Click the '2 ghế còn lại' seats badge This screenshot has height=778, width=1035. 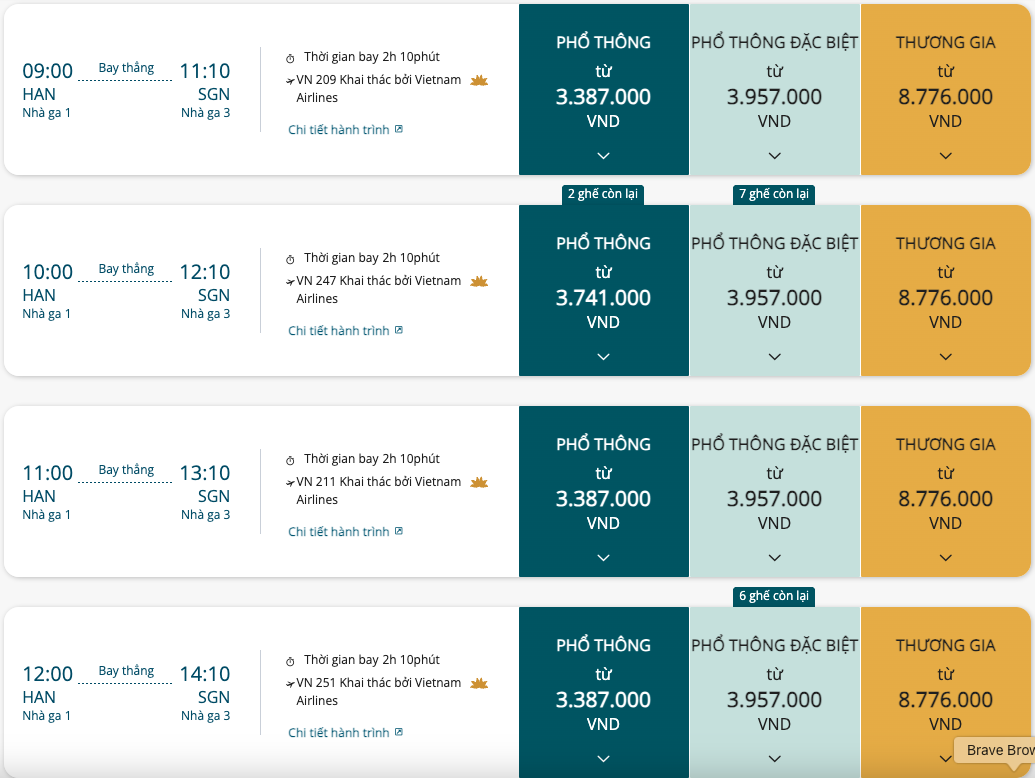(x=603, y=194)
